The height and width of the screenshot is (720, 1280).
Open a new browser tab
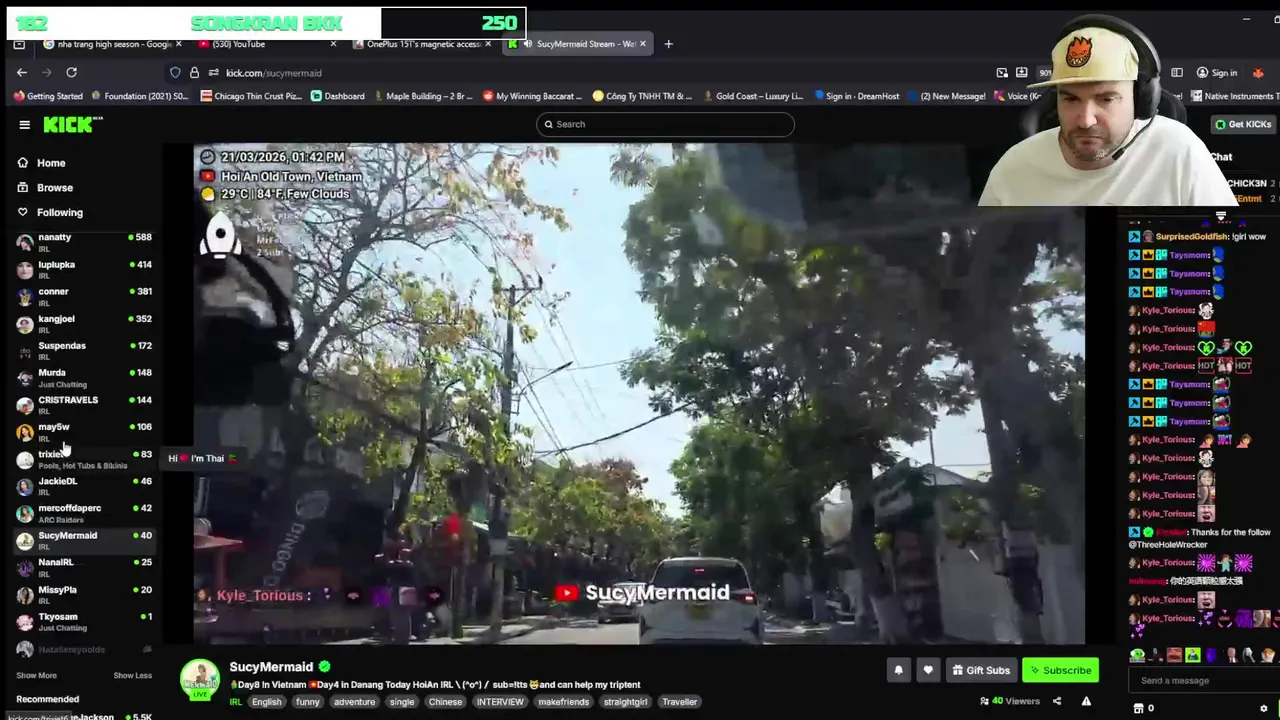coord(668,44)
